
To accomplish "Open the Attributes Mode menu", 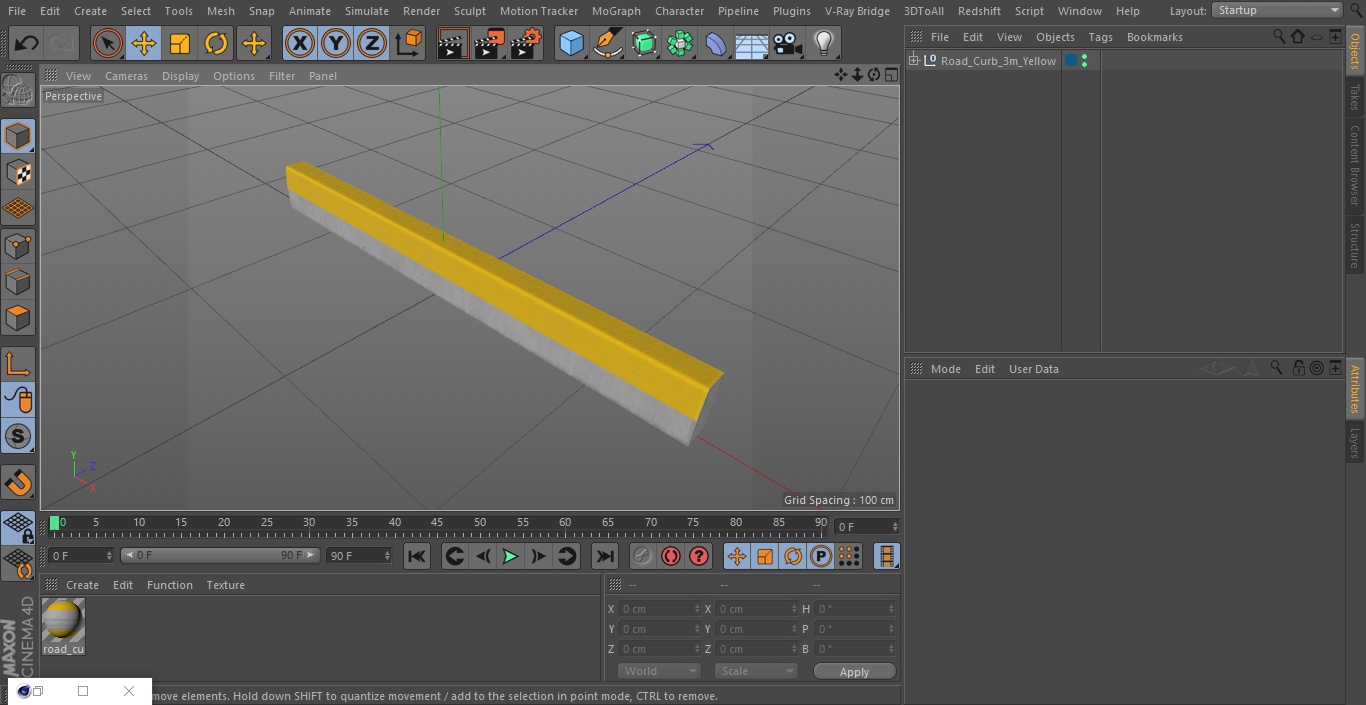I will click(945, 369).
